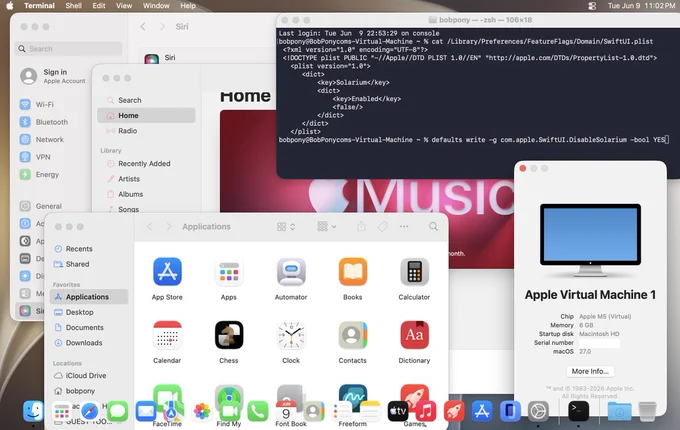
Task: Select Recents in Finder sidebar
Action: [x=89, y=249]
